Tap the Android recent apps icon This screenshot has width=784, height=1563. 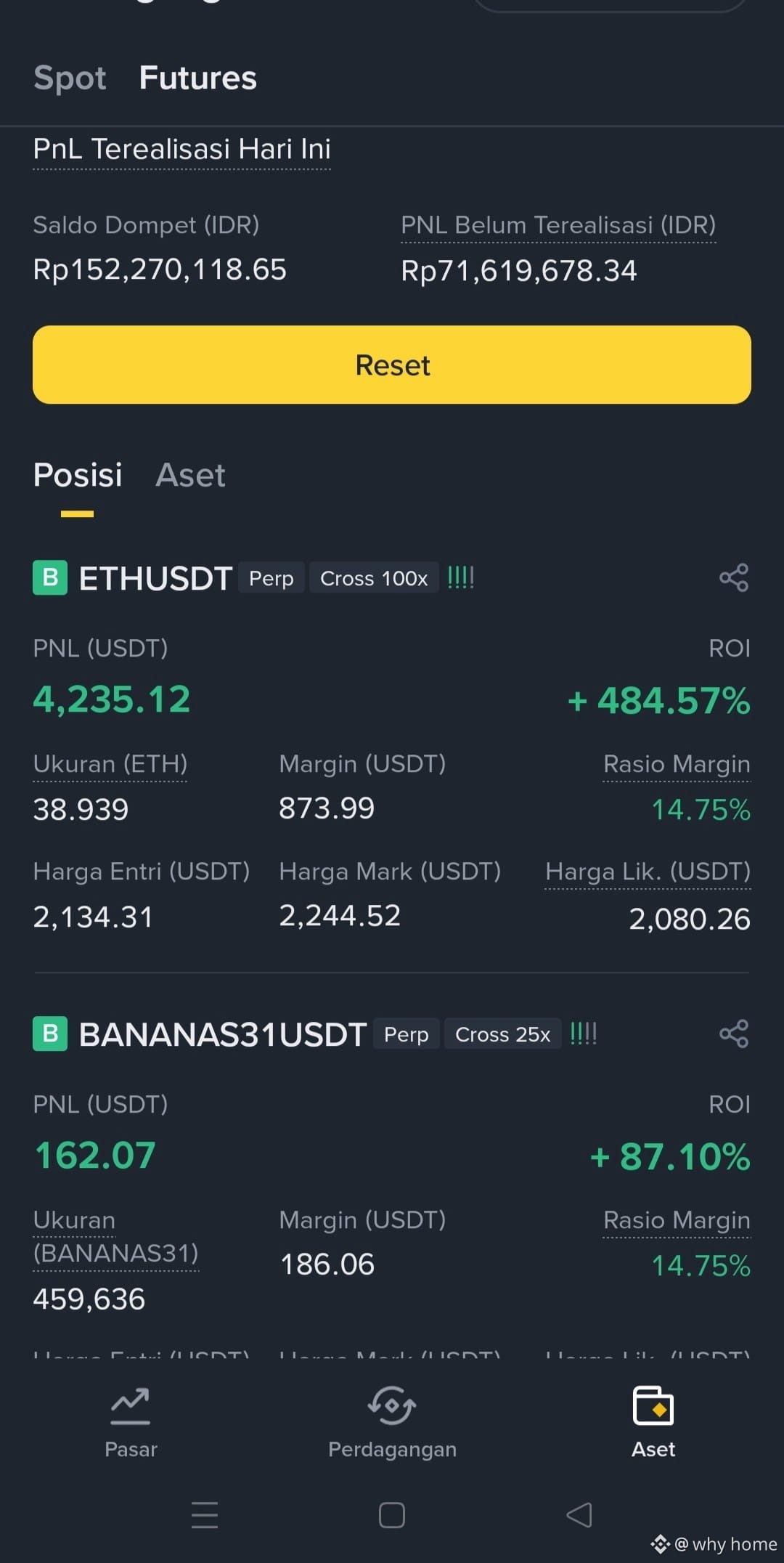pyautogui.click(x=205, y=1515)
